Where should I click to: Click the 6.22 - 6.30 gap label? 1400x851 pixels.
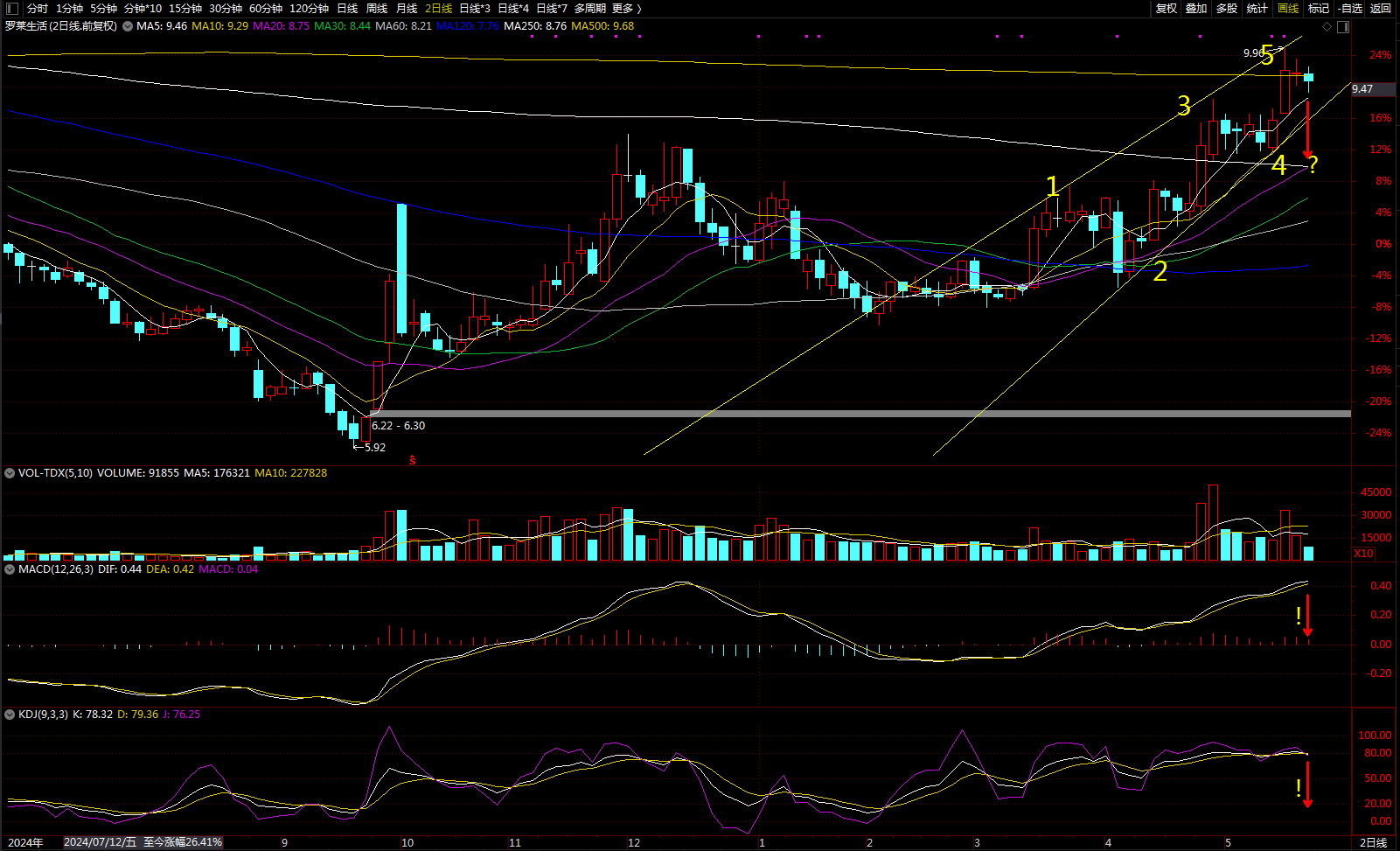(398, 426)
